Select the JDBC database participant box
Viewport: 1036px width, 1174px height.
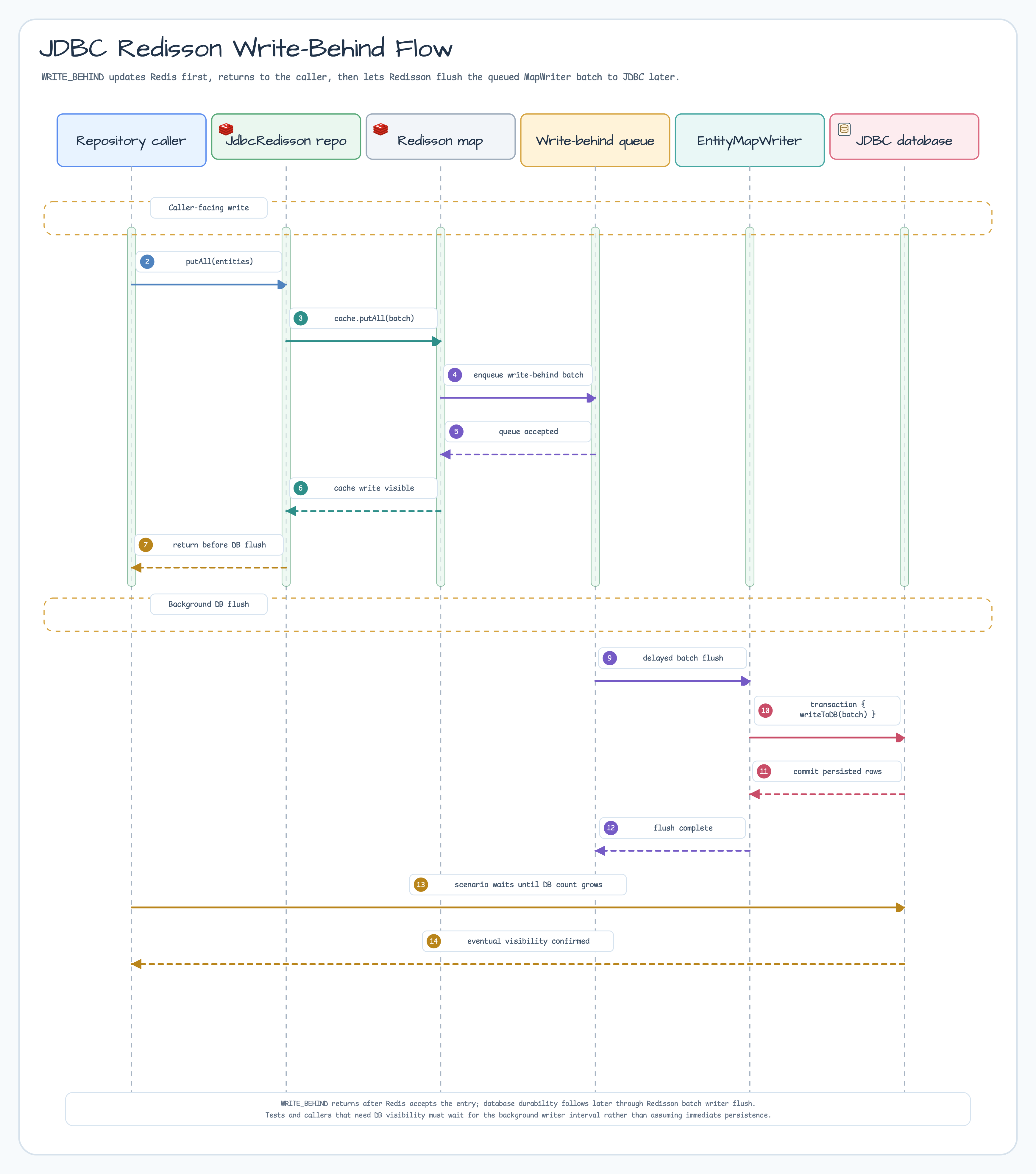coord(904,137)
